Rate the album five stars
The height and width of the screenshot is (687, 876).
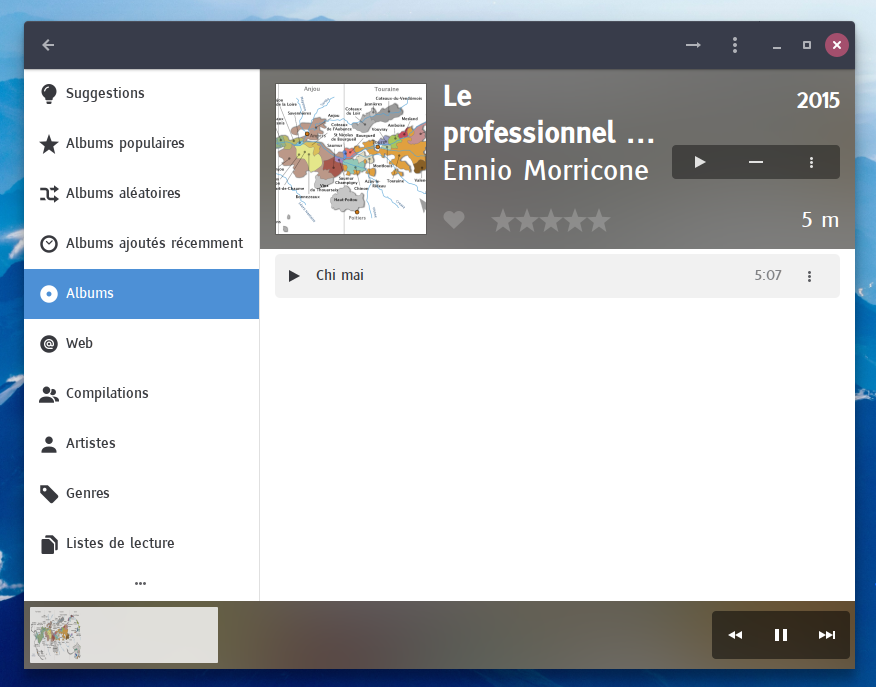599,221
